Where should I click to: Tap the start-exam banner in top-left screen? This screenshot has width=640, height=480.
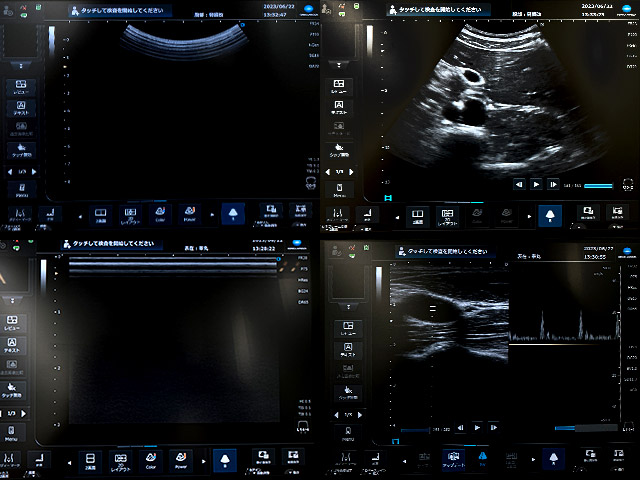[x=120, y=11]
